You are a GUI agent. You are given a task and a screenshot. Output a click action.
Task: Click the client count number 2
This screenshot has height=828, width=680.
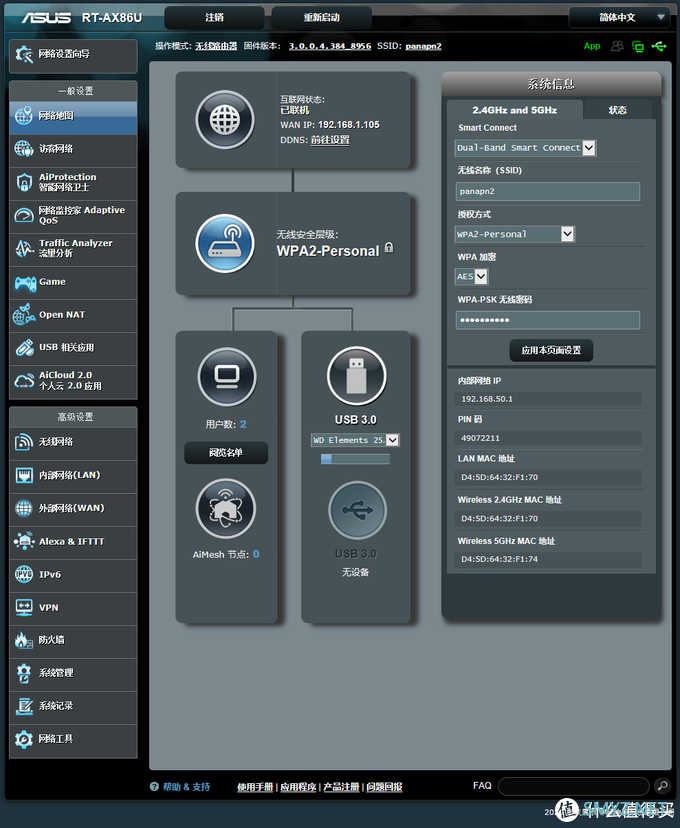[243, 424]
